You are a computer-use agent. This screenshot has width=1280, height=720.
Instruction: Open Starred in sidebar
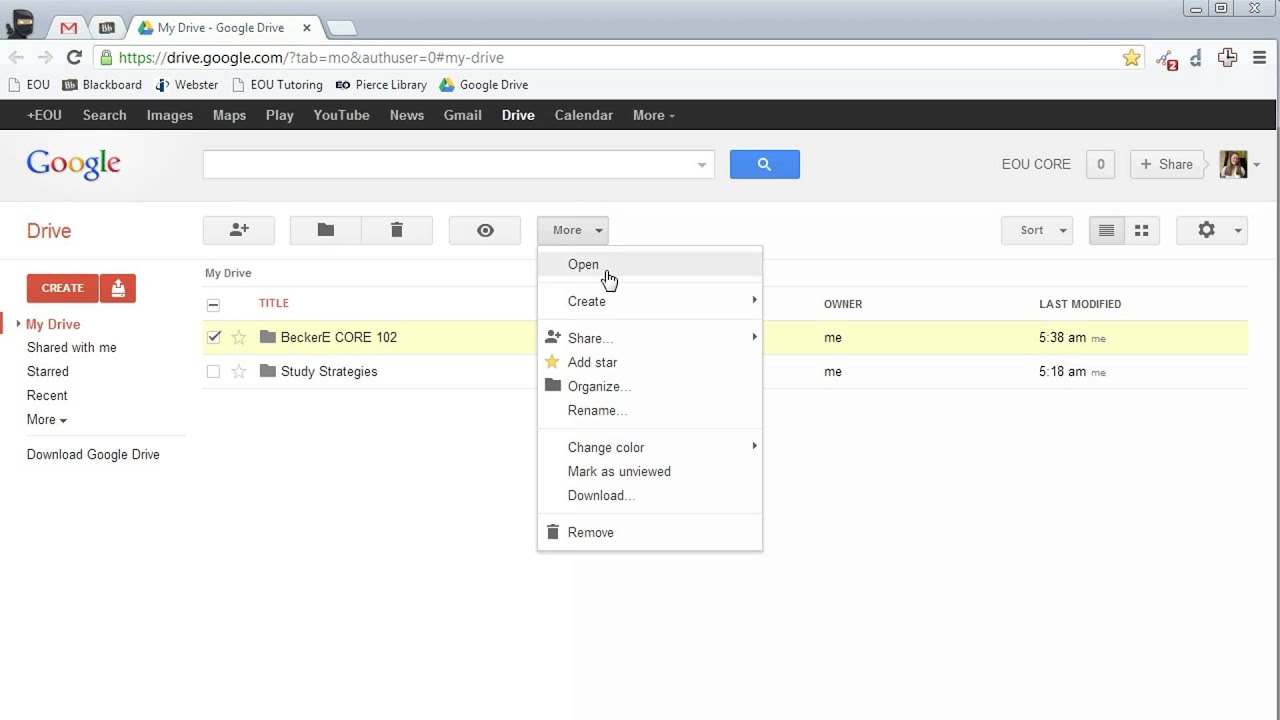click(x=48, y=371)
